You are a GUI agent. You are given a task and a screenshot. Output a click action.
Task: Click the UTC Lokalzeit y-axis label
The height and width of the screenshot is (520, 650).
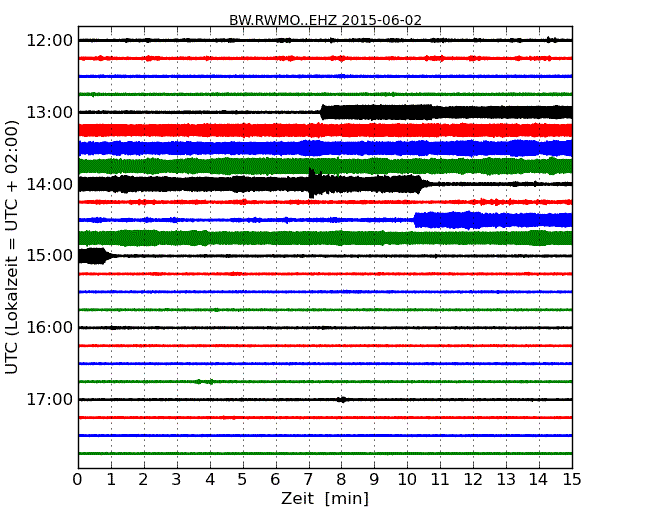click(x=12, y=247)
